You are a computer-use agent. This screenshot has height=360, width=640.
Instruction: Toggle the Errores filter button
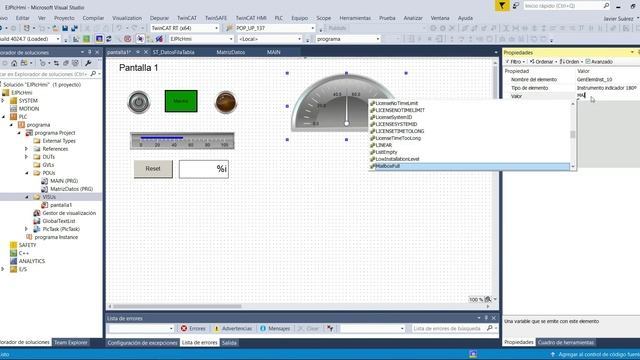click(x=193, y=329)
